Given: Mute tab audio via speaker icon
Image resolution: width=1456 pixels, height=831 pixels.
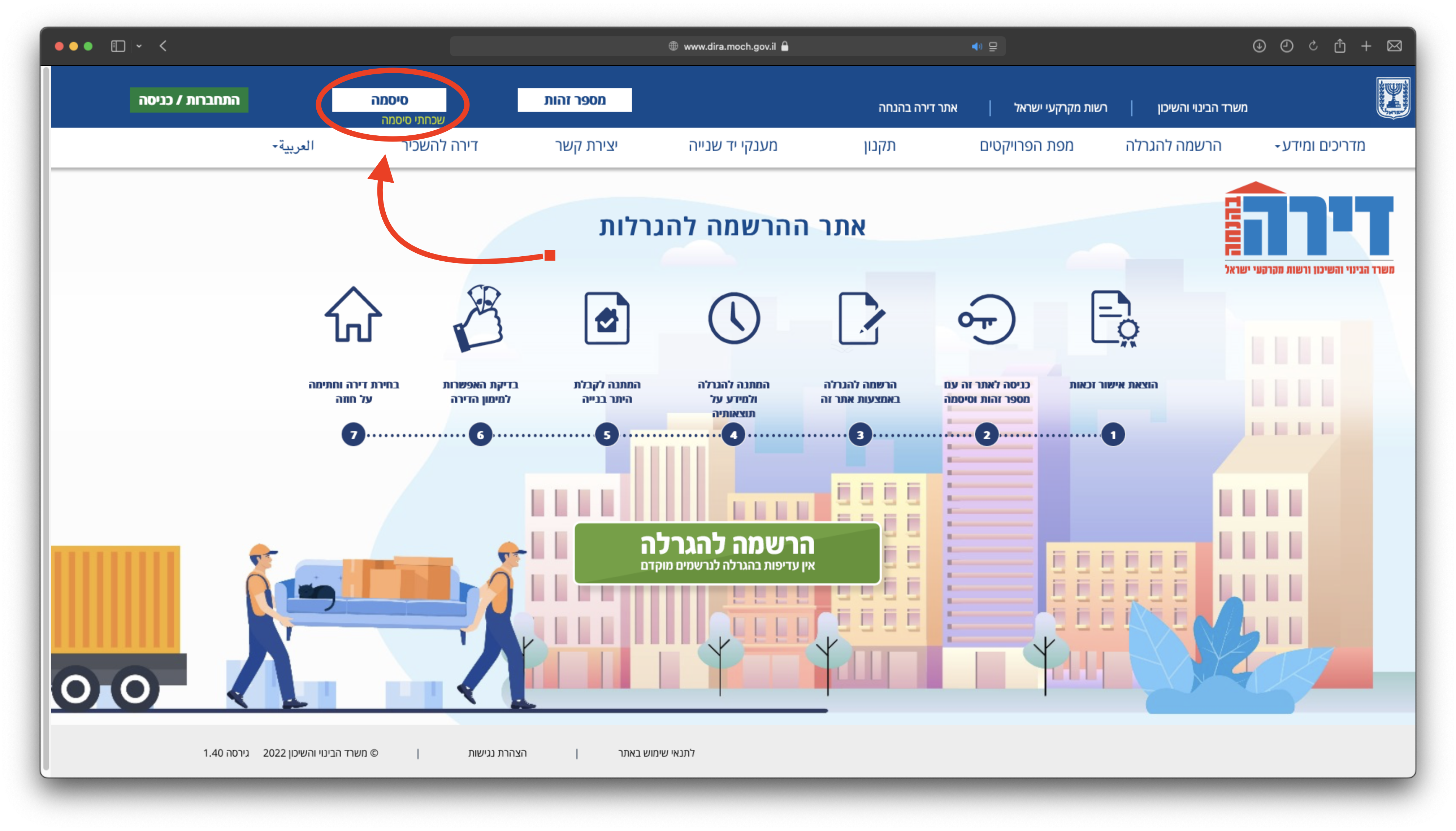Looking at the screenshot, I should 976,47.
